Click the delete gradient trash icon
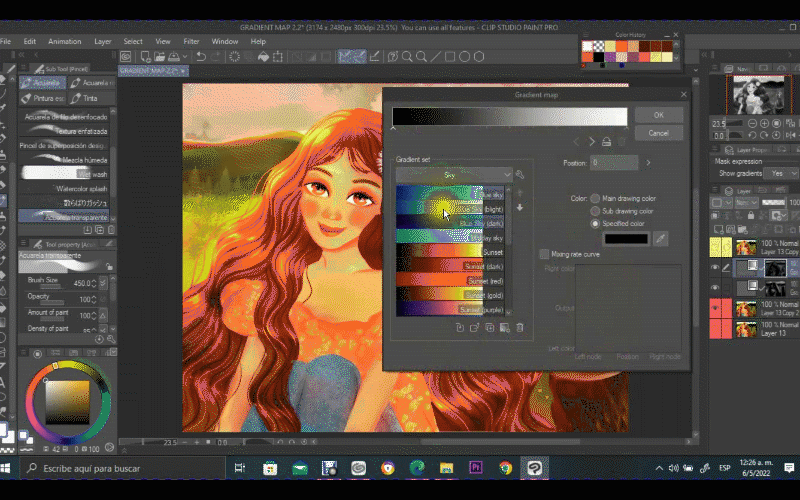 click(x=520, y=327)
